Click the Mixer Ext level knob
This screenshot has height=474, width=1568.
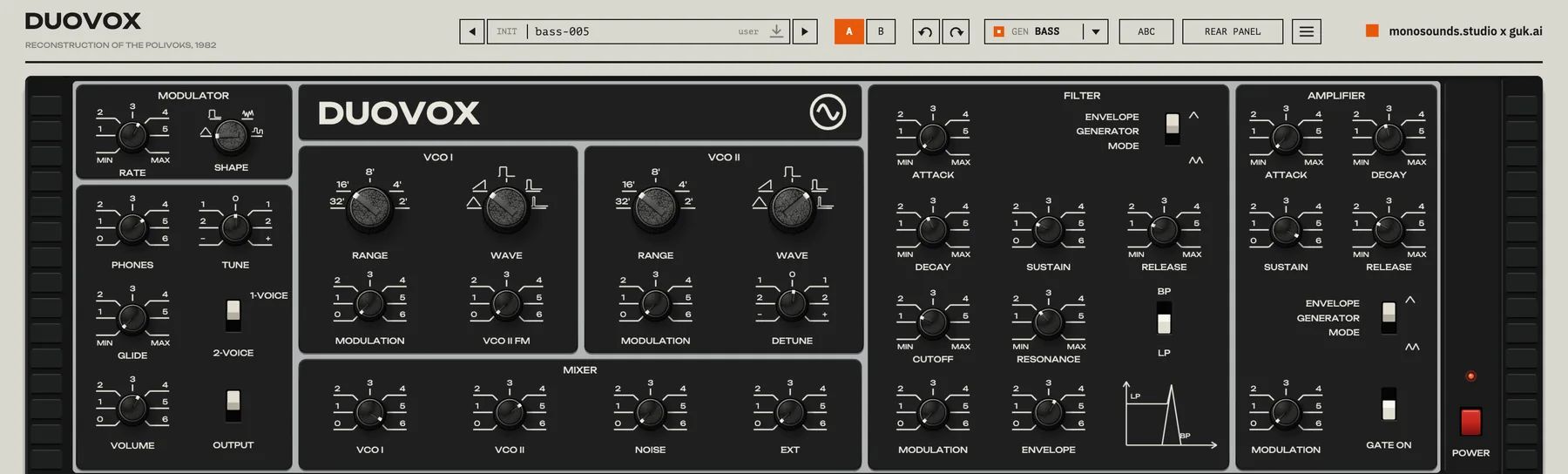coord(790,412)
